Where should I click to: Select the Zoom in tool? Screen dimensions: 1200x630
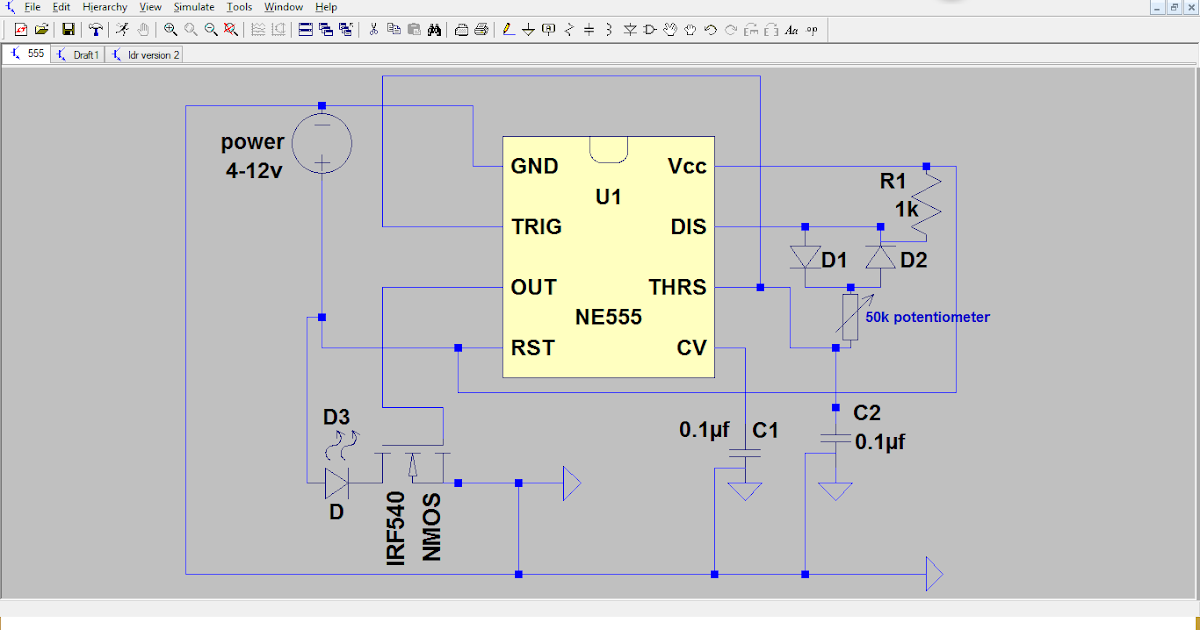(x=169, y=30)
